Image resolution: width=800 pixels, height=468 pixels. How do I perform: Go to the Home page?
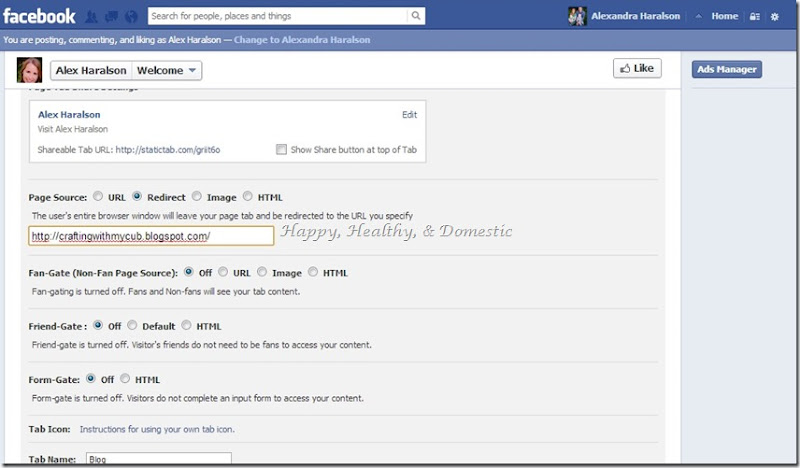click(724, 16)
